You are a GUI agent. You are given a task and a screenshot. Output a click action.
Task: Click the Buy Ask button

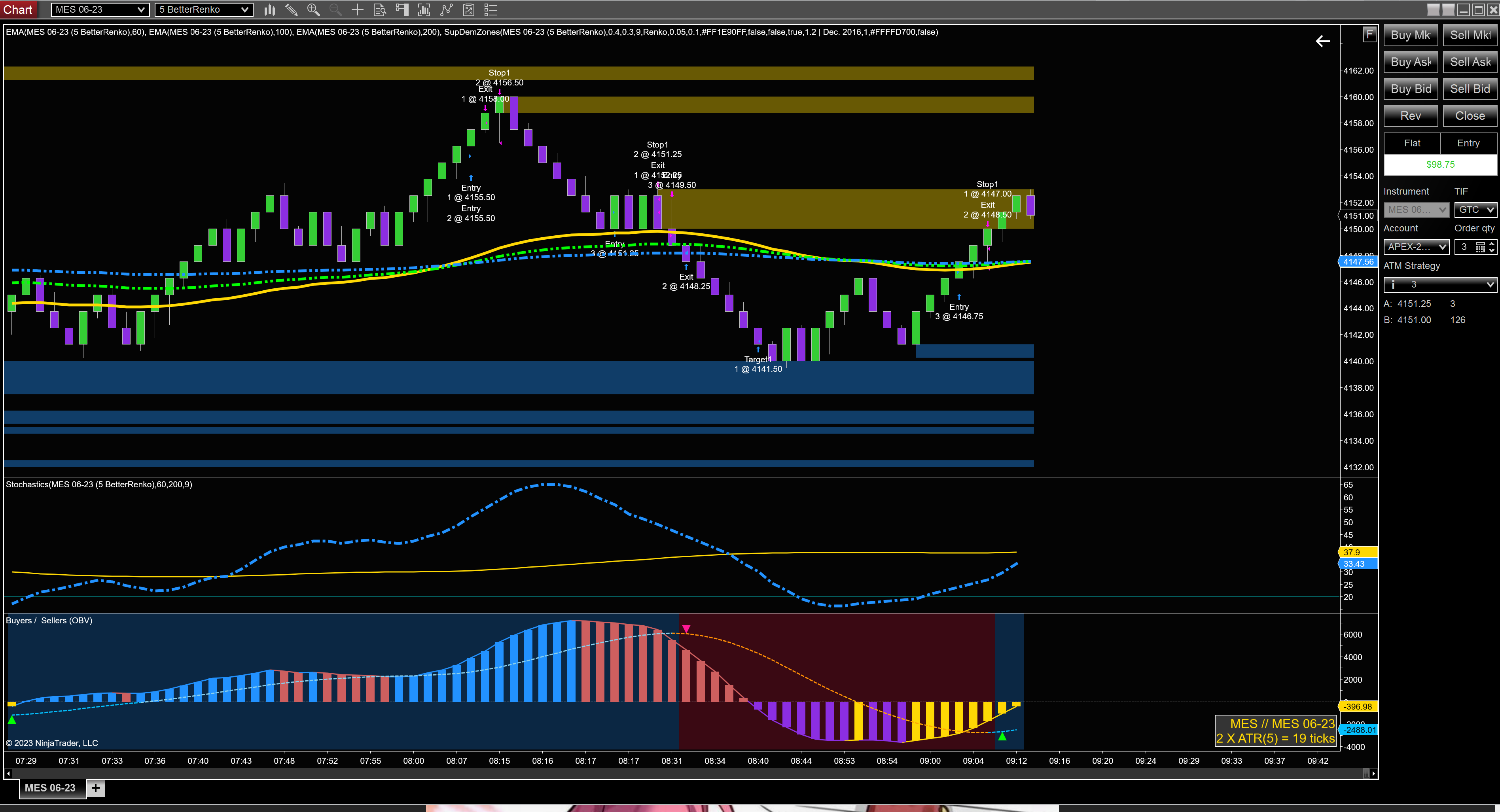pos(1410,62)
